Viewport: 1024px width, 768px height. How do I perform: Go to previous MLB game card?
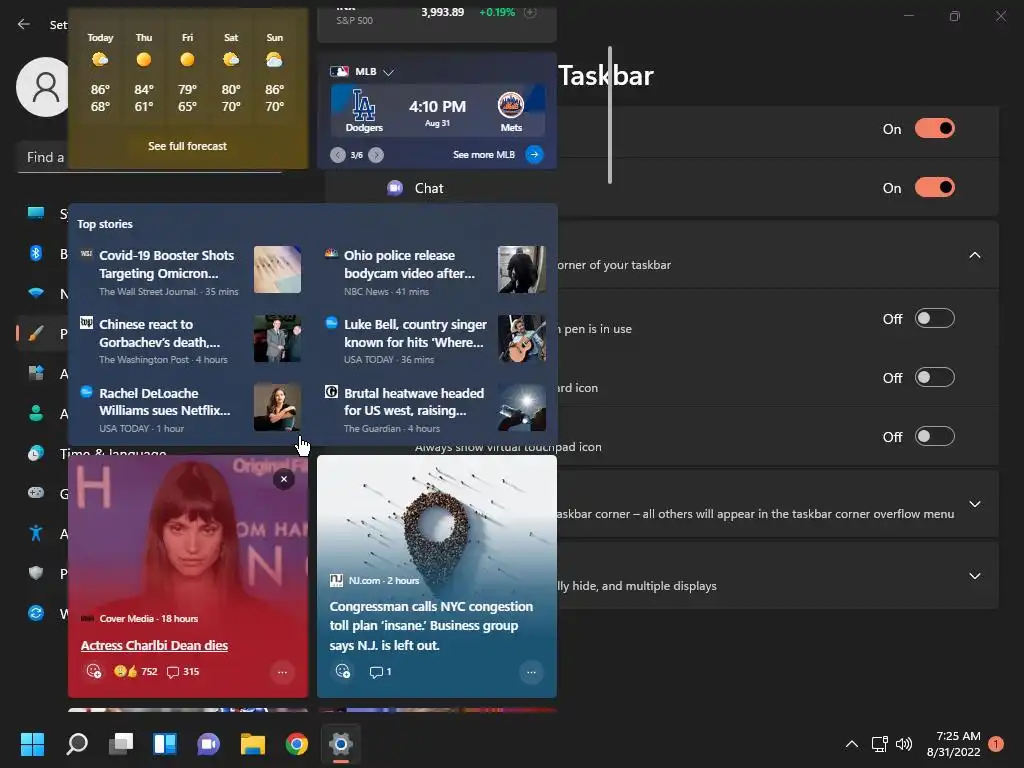[x=338, y=155]
